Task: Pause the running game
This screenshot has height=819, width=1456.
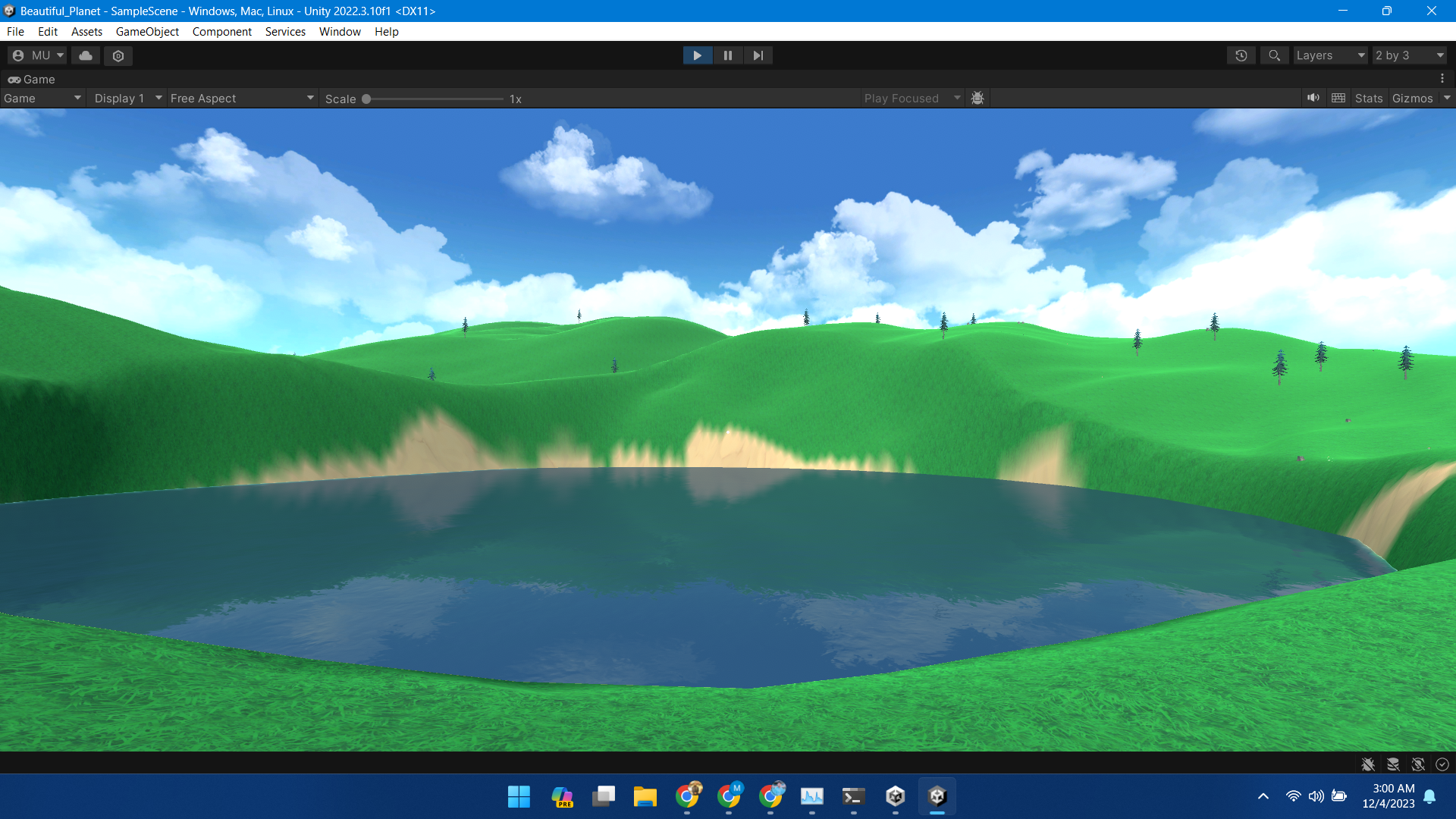Action: click(x=727, y=55)
